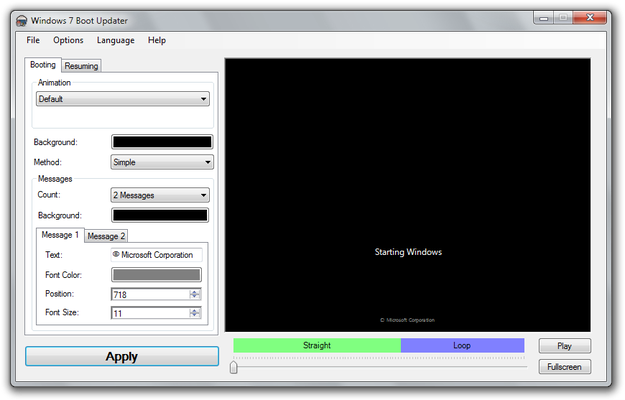Pick the boot Background color swatch
Screen dimensions: 625x400
[161, 142]
